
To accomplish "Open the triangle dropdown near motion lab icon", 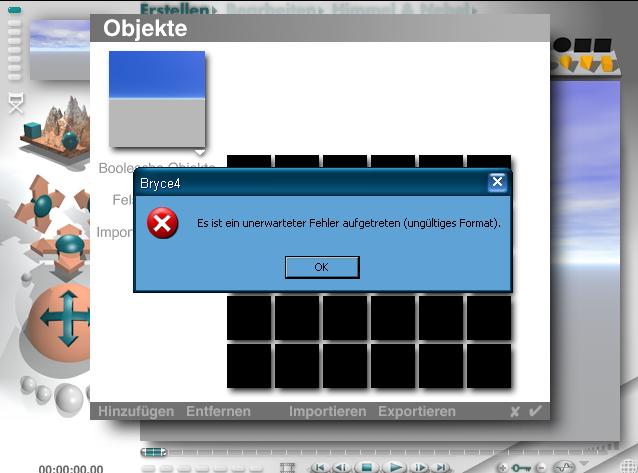I will click(x=584, y=463).
